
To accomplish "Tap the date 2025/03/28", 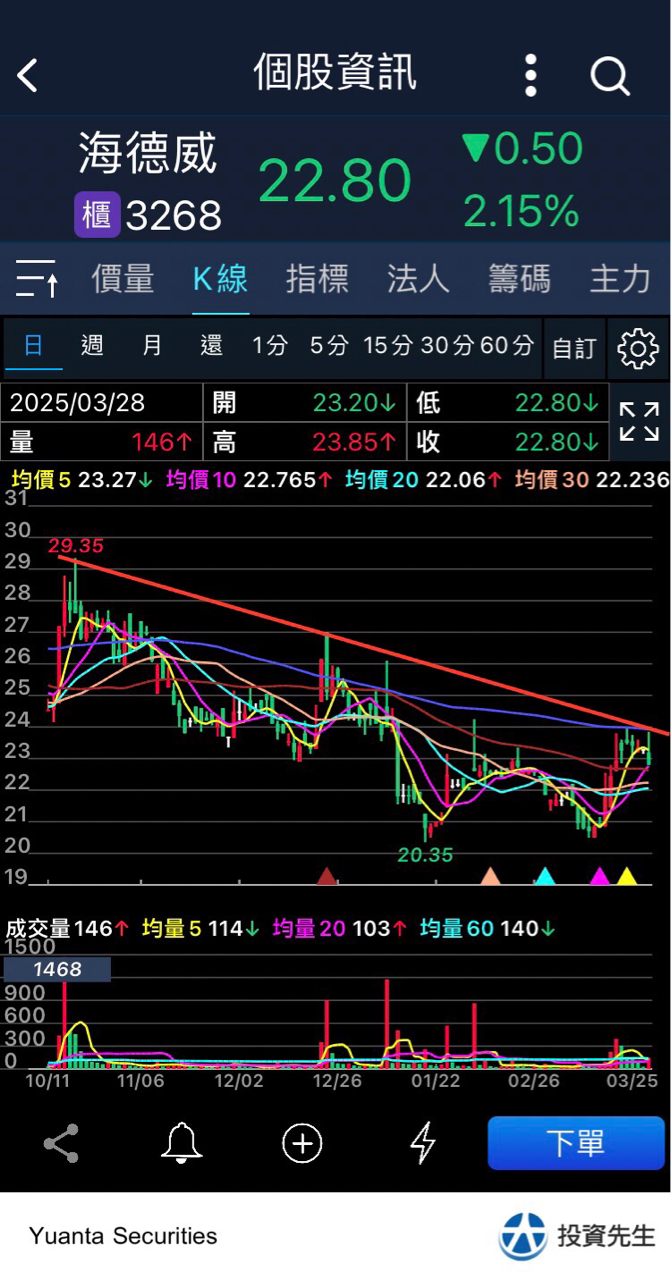I will [x=77, y=403].
